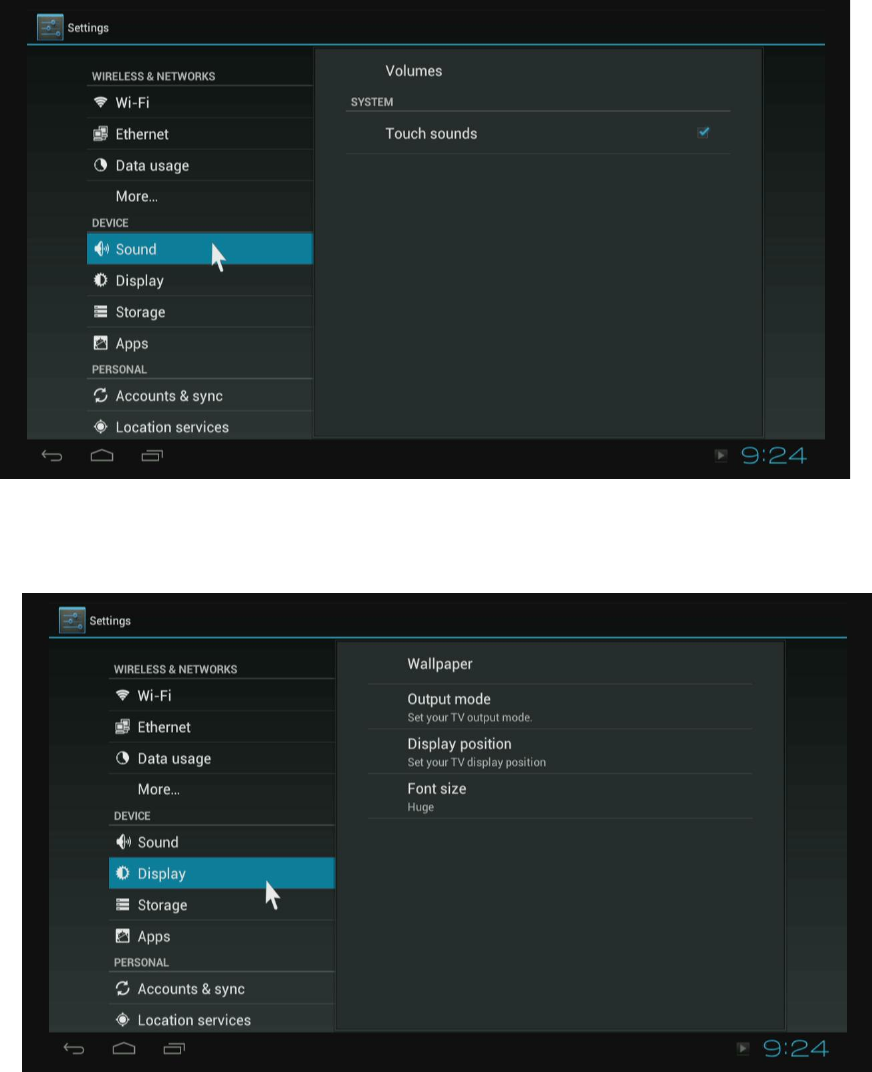Click the 9:24 clock in the upper screen

pyautogui.click(x=774, y=455)
